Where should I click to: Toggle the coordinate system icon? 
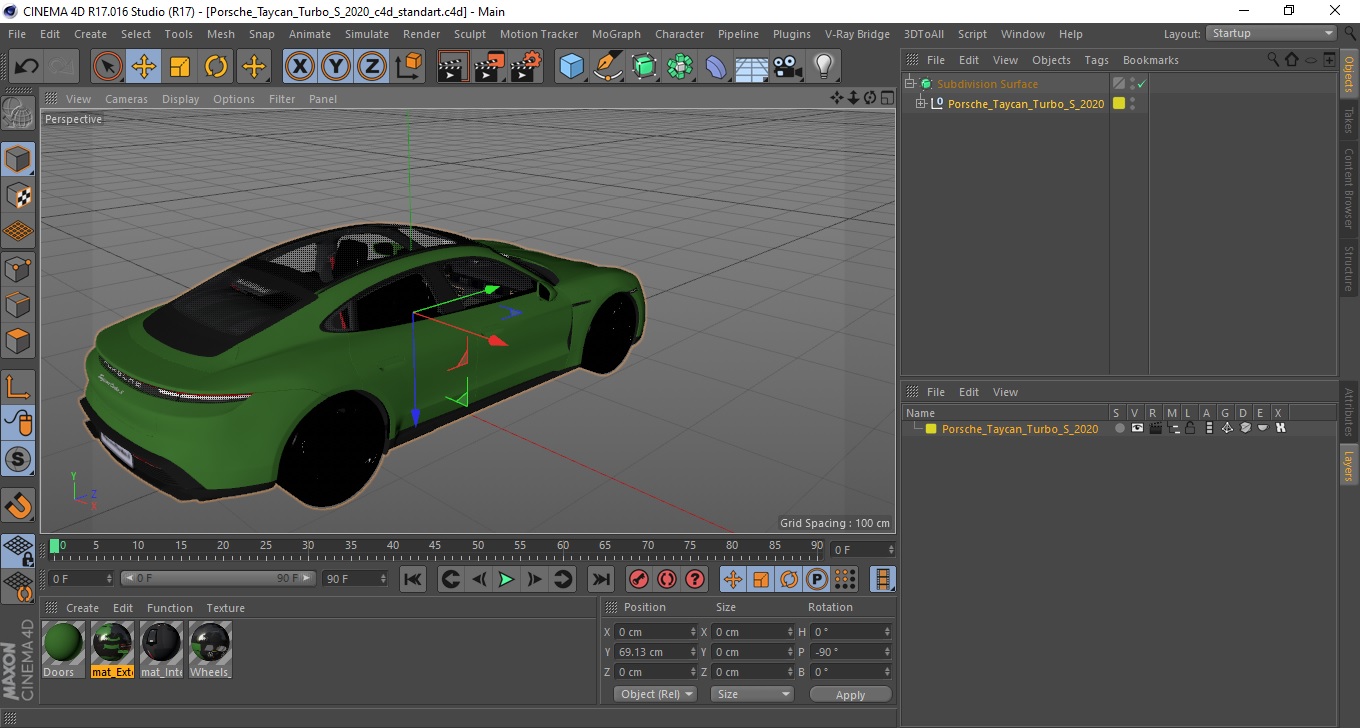pos(409,67)
